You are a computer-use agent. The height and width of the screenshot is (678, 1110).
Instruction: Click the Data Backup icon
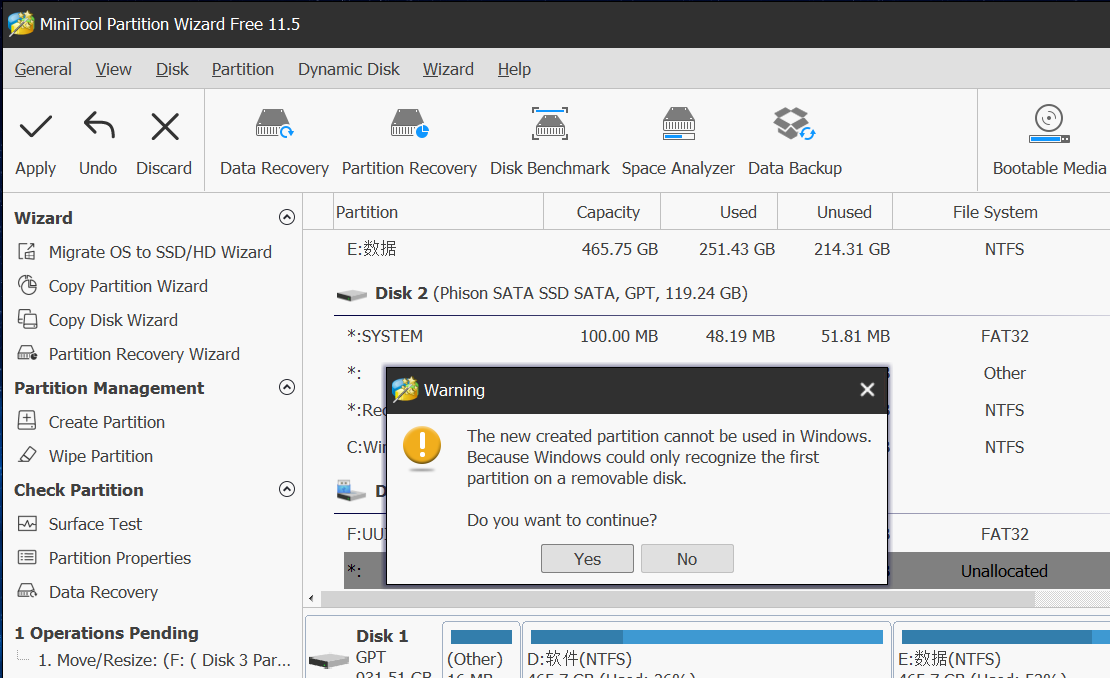tap(795, 125)
